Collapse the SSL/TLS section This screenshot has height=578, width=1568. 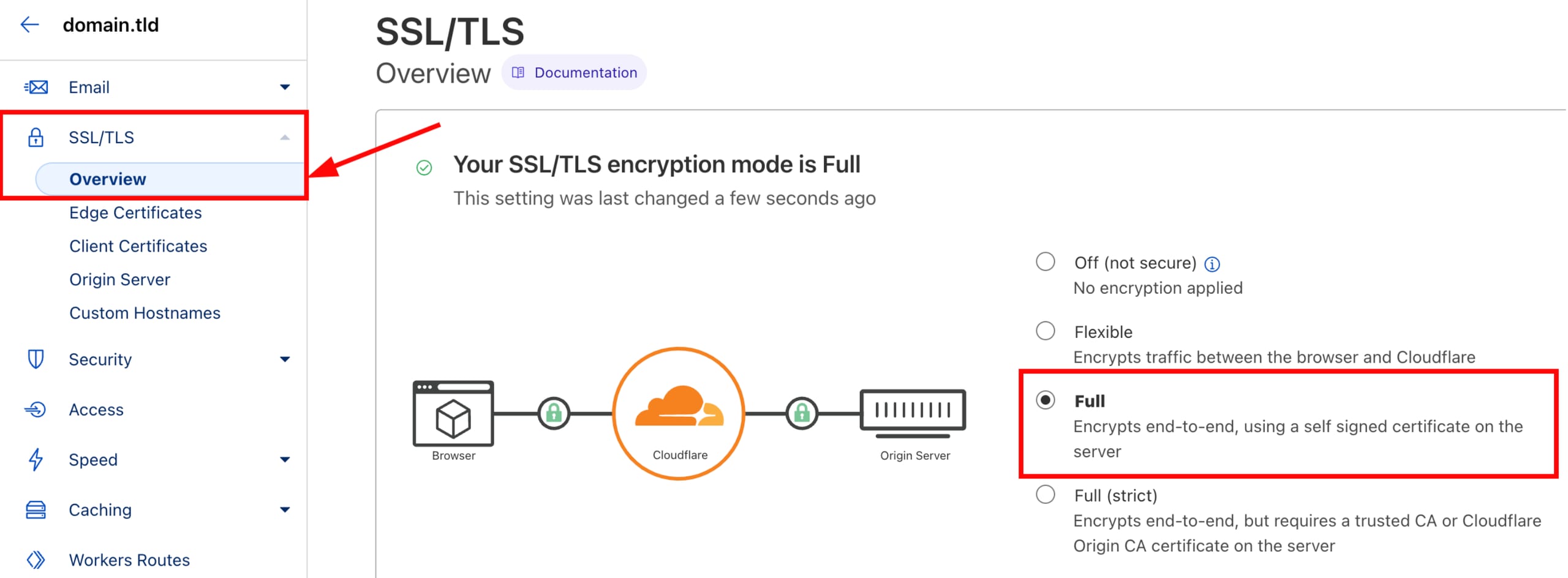point(285,137)
